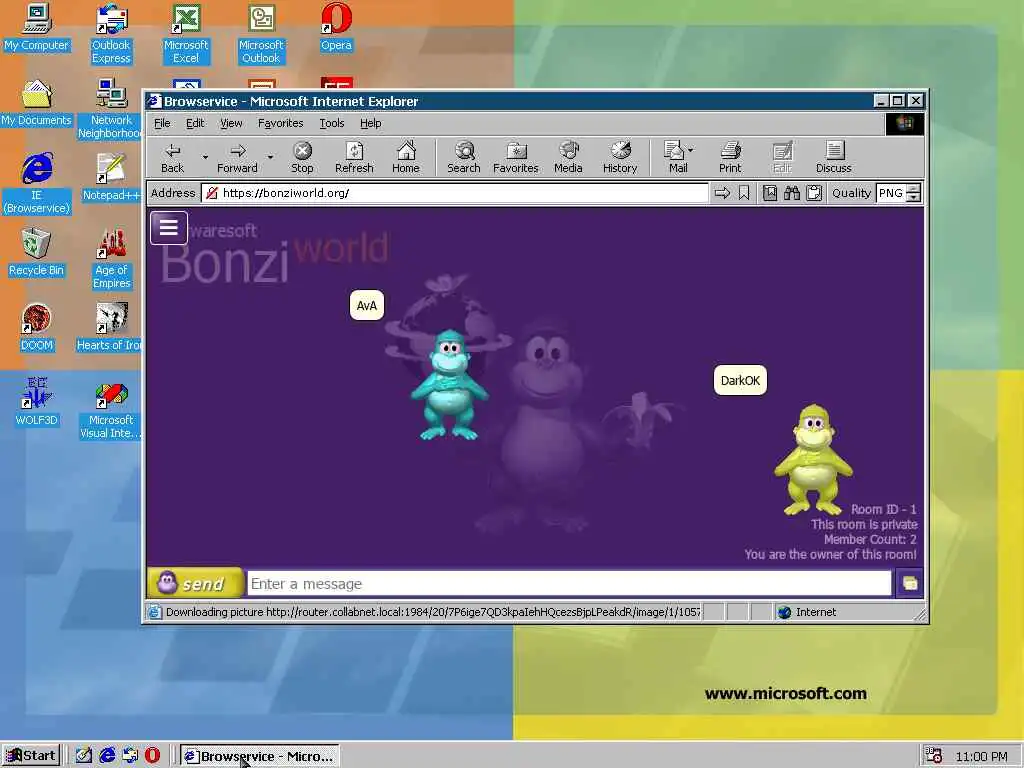1024x768 pixels.
Task: Go back with the Back toolbar button
Action: (x=172, y=157)
